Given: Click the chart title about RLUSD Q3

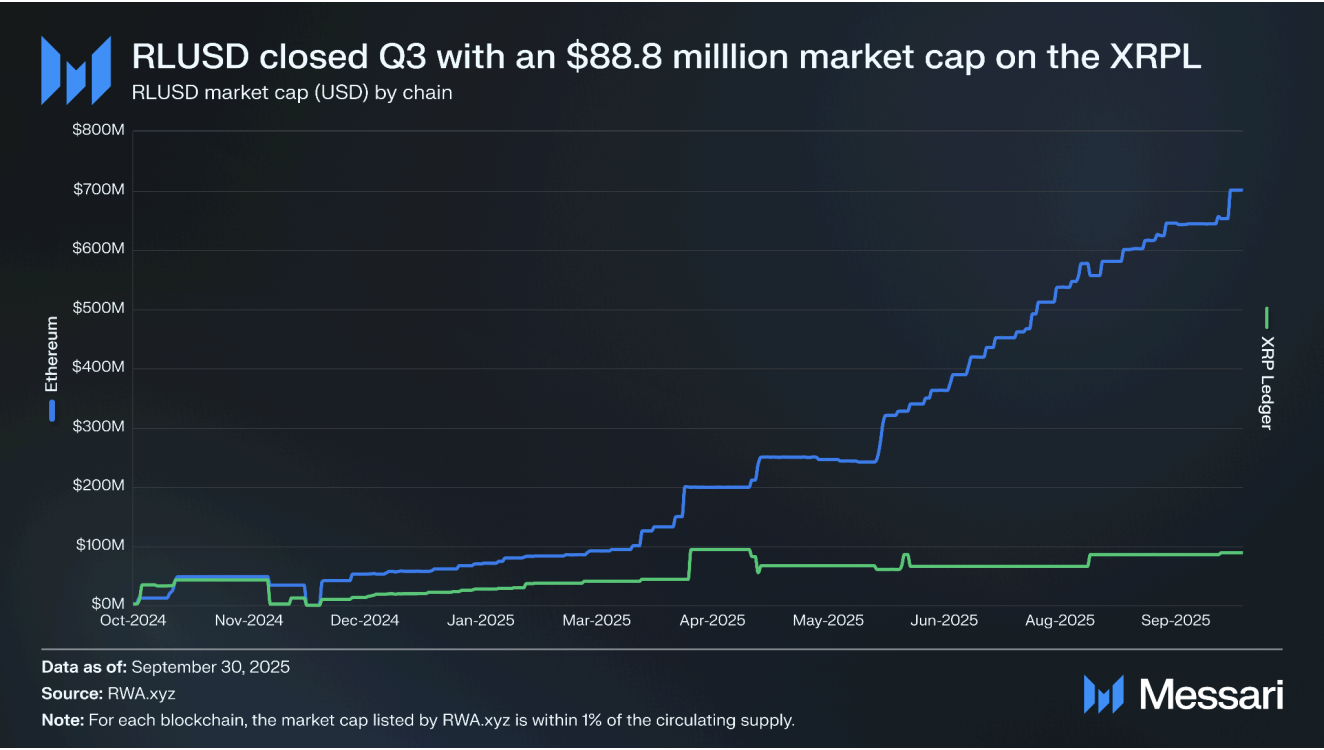Looking at the screenshot, I should tap(667, 57).
